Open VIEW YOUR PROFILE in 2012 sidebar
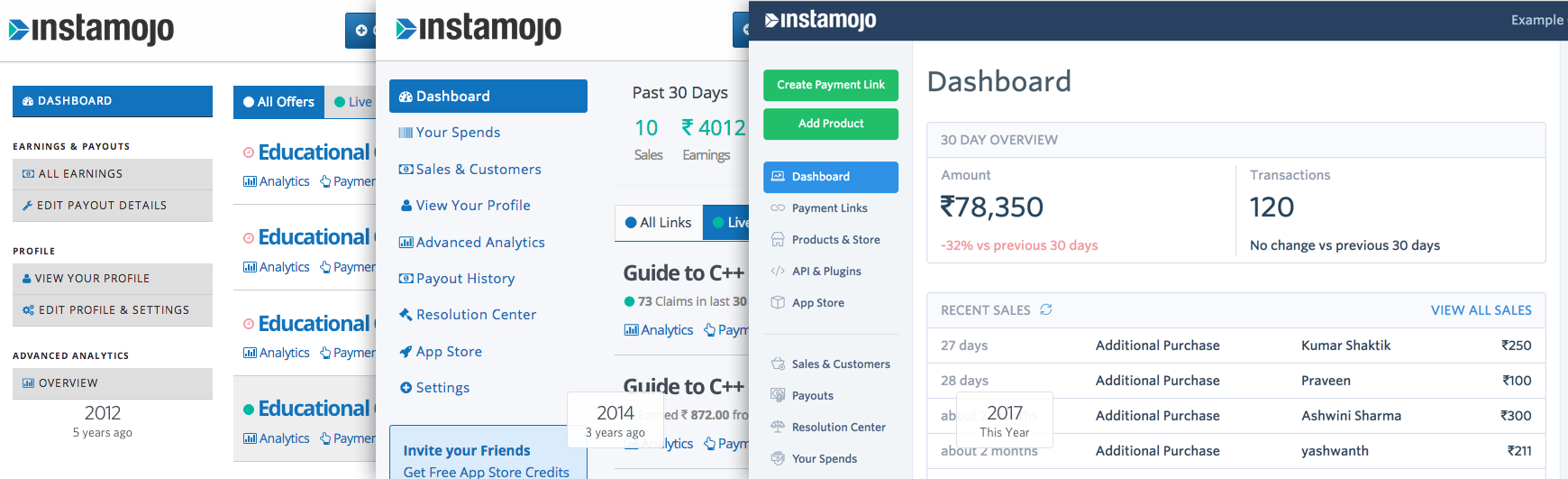 (x=113, y=279)
